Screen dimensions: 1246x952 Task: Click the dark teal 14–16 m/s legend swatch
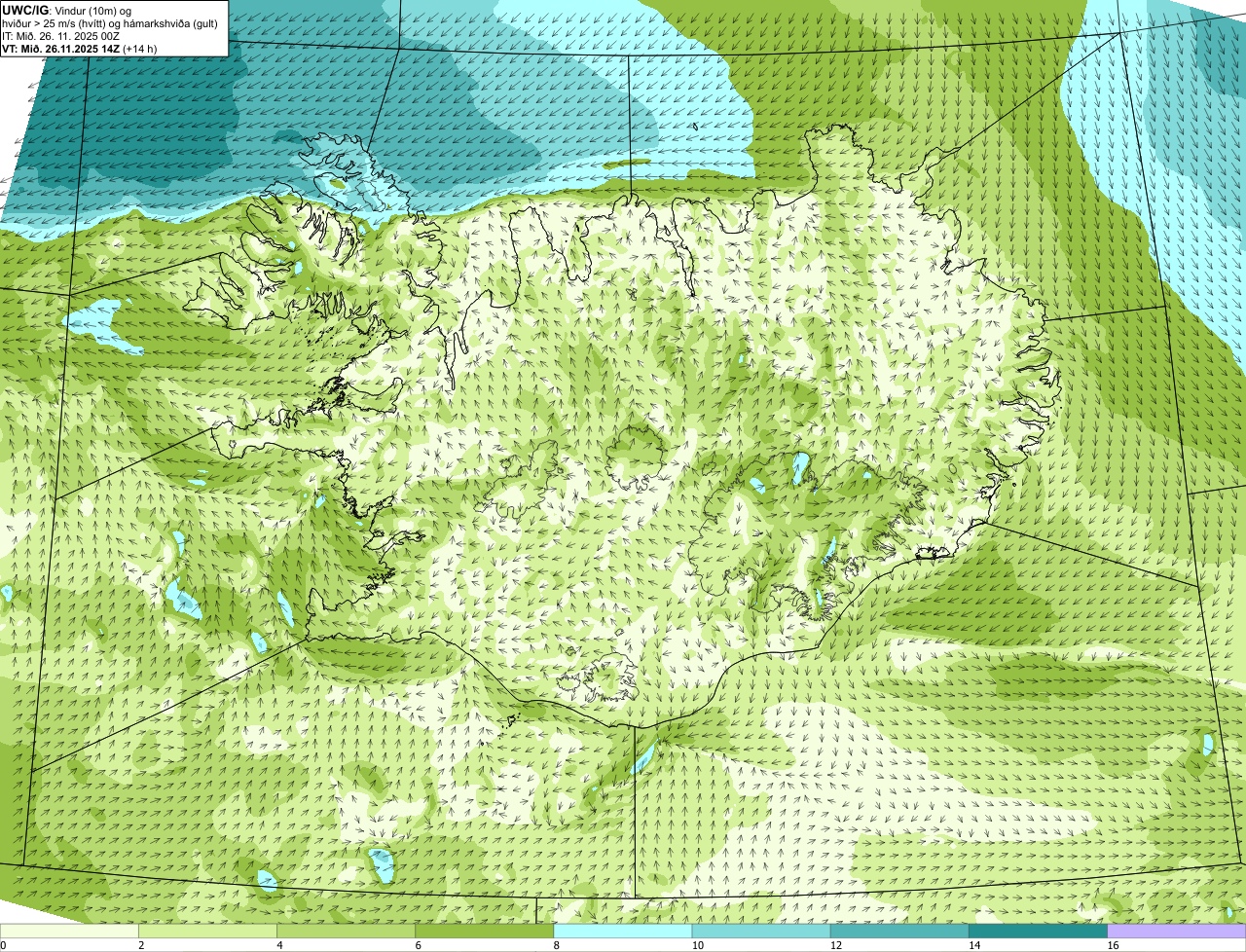1039,932
